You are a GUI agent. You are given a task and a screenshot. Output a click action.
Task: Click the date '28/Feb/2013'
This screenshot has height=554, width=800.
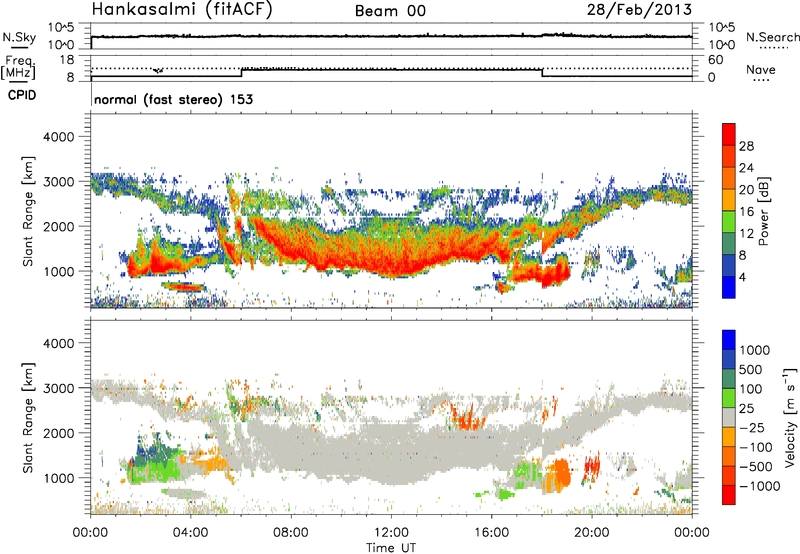point(639,9)
